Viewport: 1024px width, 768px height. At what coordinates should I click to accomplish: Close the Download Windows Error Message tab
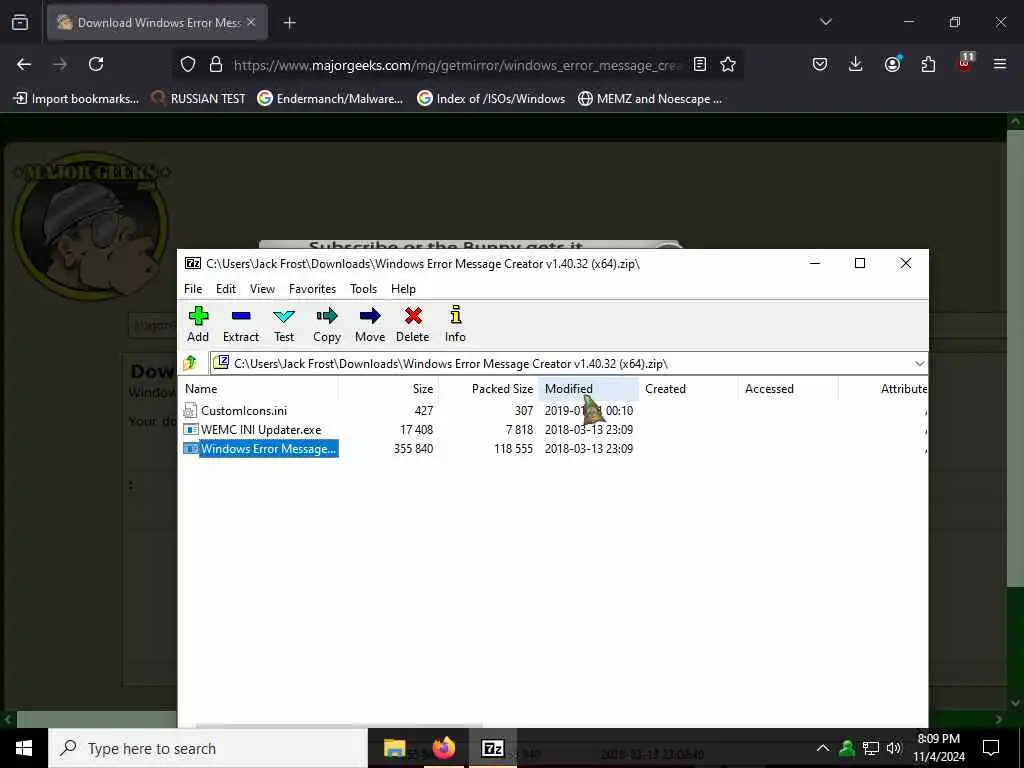pyautogui.click(x=251, y=22)
